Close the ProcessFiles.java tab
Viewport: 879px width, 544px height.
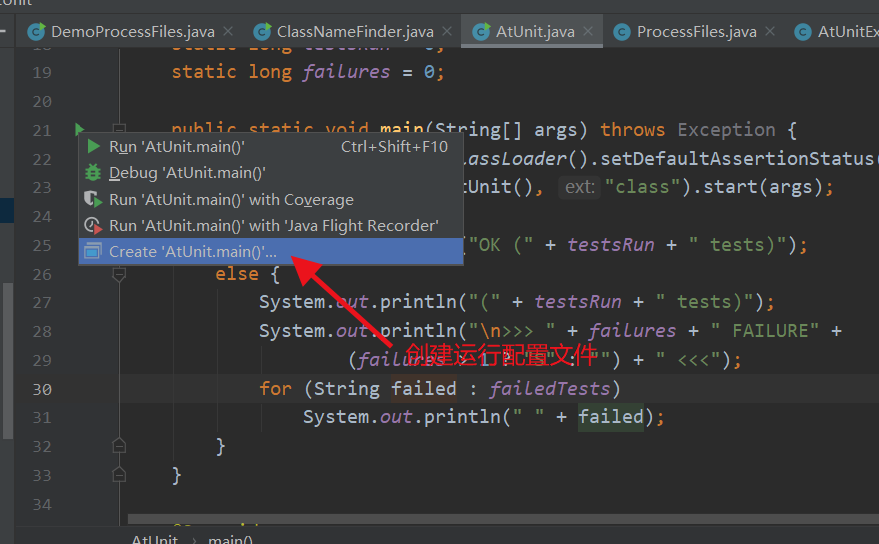[770, 31]
